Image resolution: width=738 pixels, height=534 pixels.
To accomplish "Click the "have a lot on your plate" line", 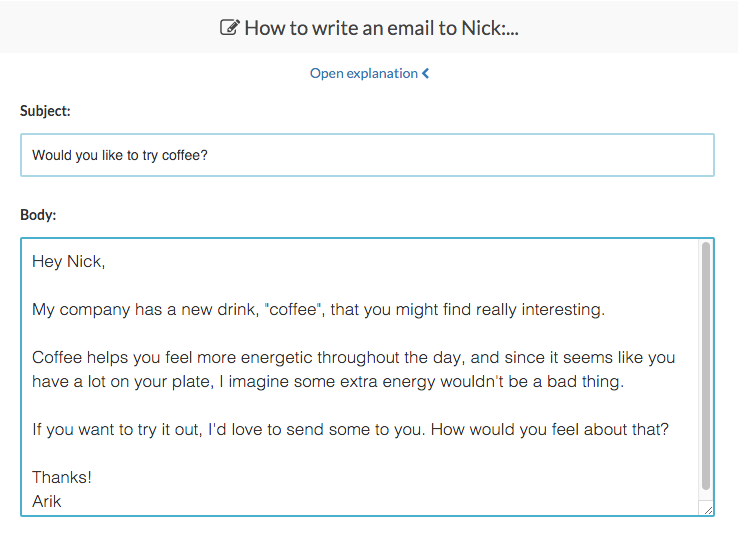I will pos(328,382).
